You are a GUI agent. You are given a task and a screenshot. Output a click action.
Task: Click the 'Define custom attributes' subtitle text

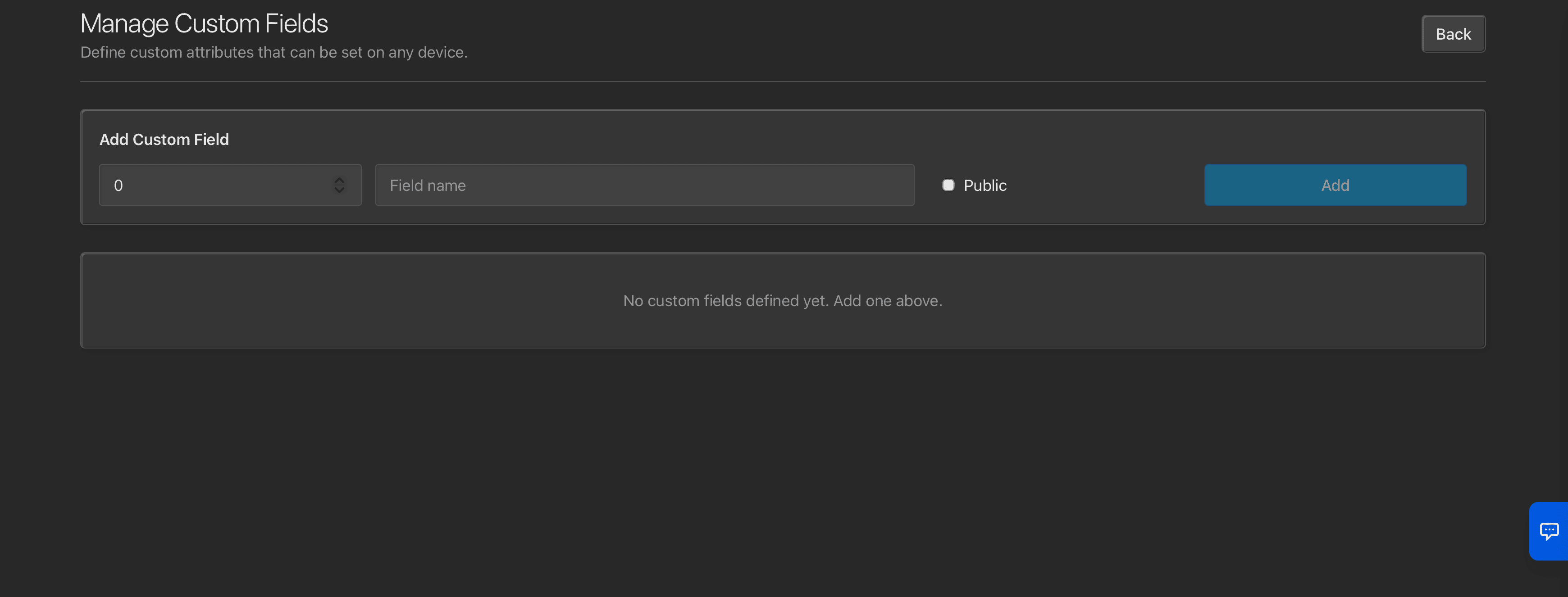coord(273,52)
